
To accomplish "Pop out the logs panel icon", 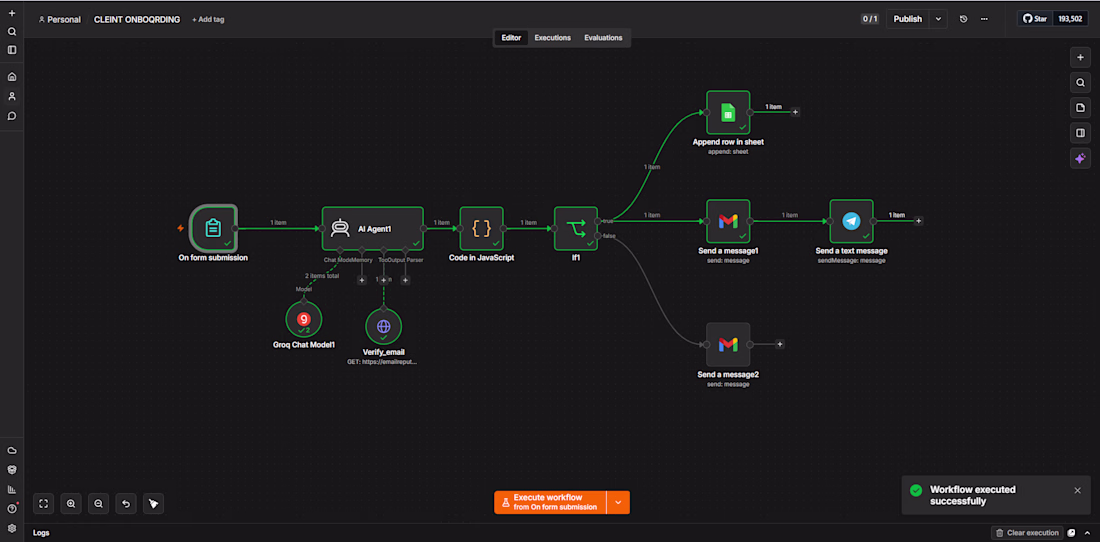I will point(1071,533).
